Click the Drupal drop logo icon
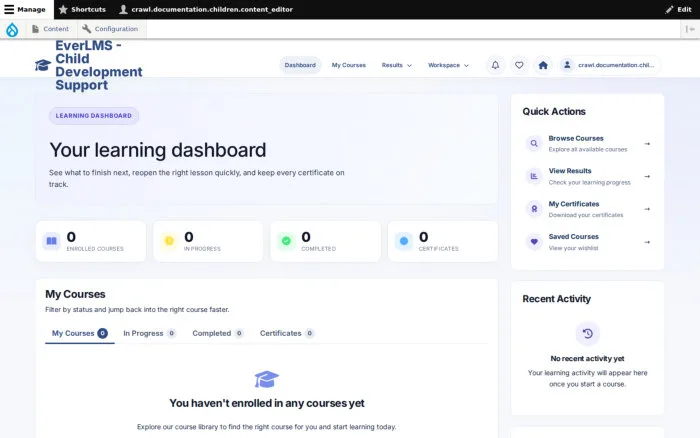Viewport: 700px width, 438px height. [x=12, y=29]
